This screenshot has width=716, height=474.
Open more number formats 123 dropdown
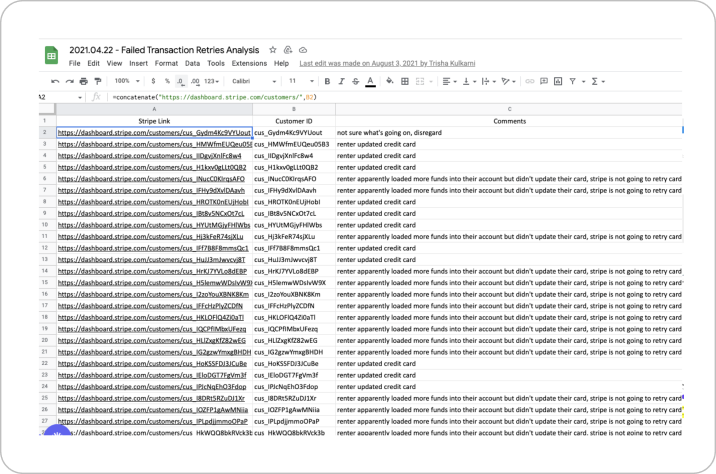(211, 81)
